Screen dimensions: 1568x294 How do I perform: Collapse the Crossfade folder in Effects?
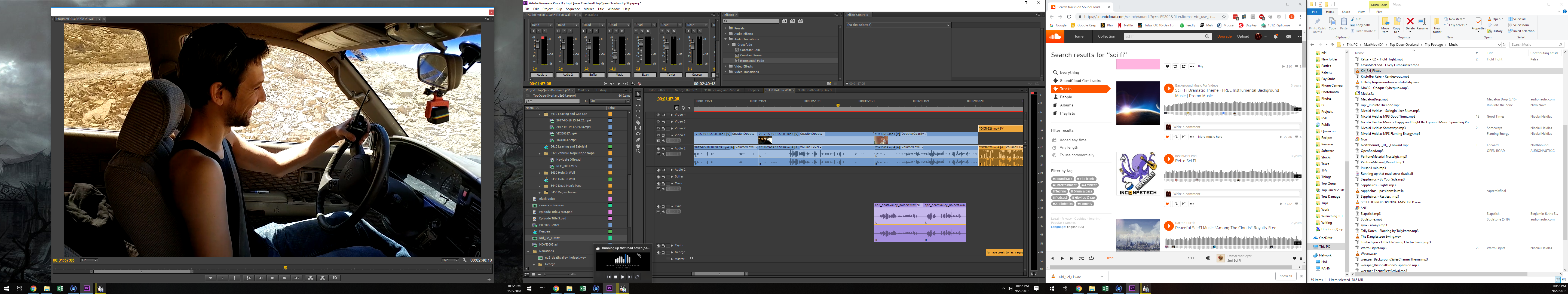coord(729,44)
